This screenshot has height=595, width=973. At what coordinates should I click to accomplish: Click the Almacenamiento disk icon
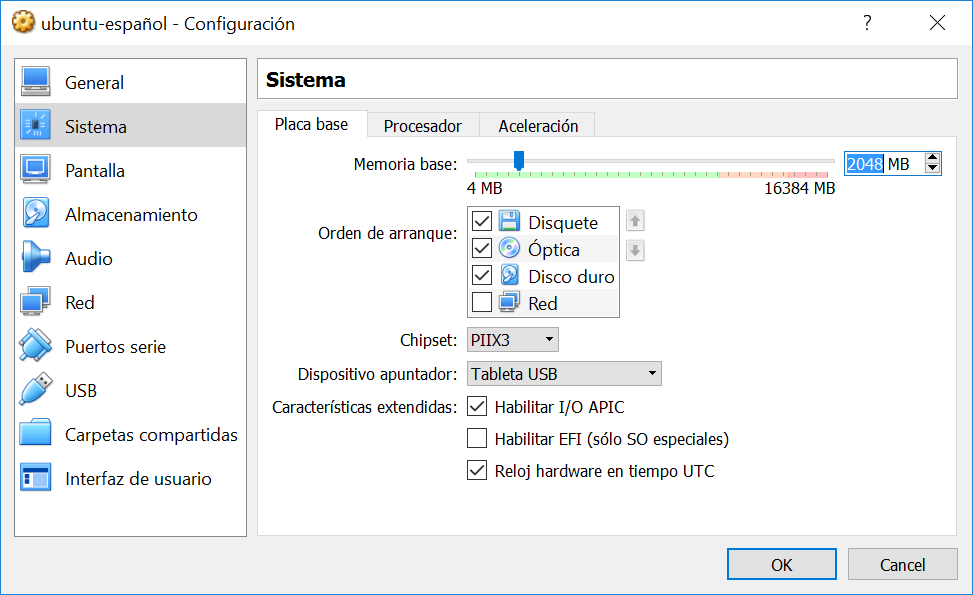click(36, 213)
